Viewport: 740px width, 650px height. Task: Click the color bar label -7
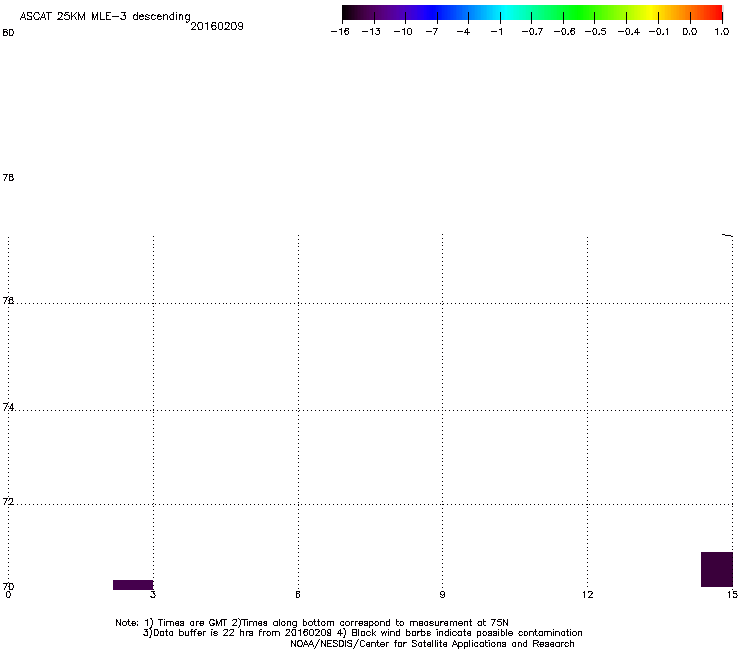click(432, 32)
